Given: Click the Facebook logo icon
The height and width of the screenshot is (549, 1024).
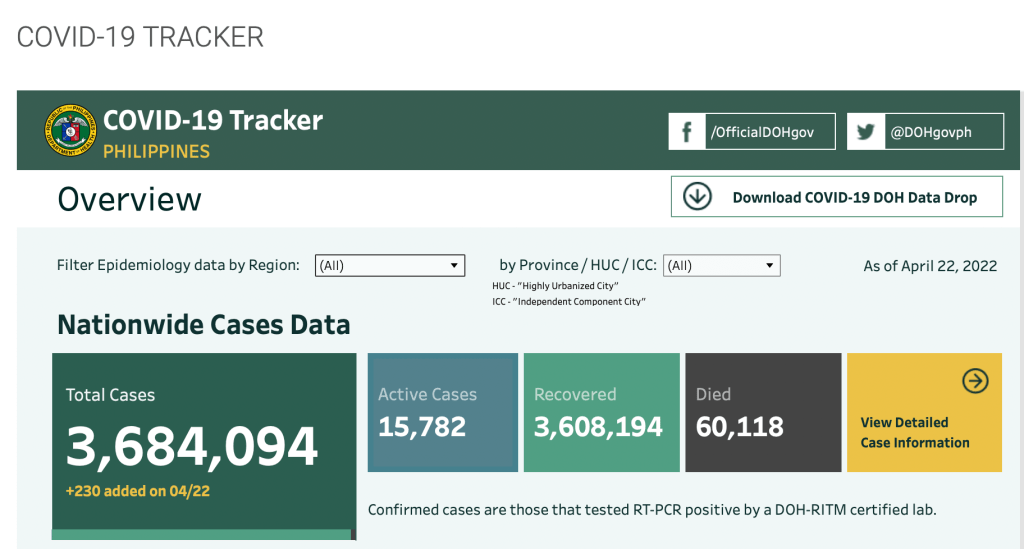Looking at the screenshot, I should 687,132.
